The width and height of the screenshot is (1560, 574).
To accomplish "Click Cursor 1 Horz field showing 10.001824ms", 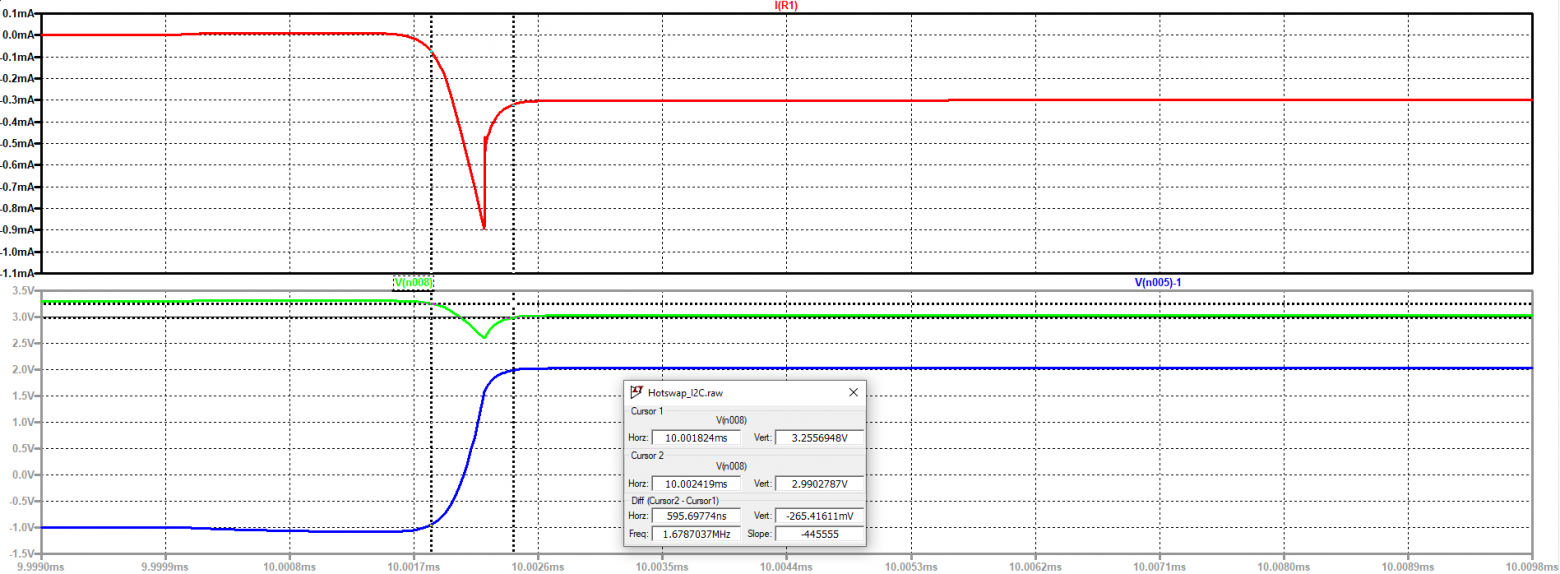I will pos(696,438).
